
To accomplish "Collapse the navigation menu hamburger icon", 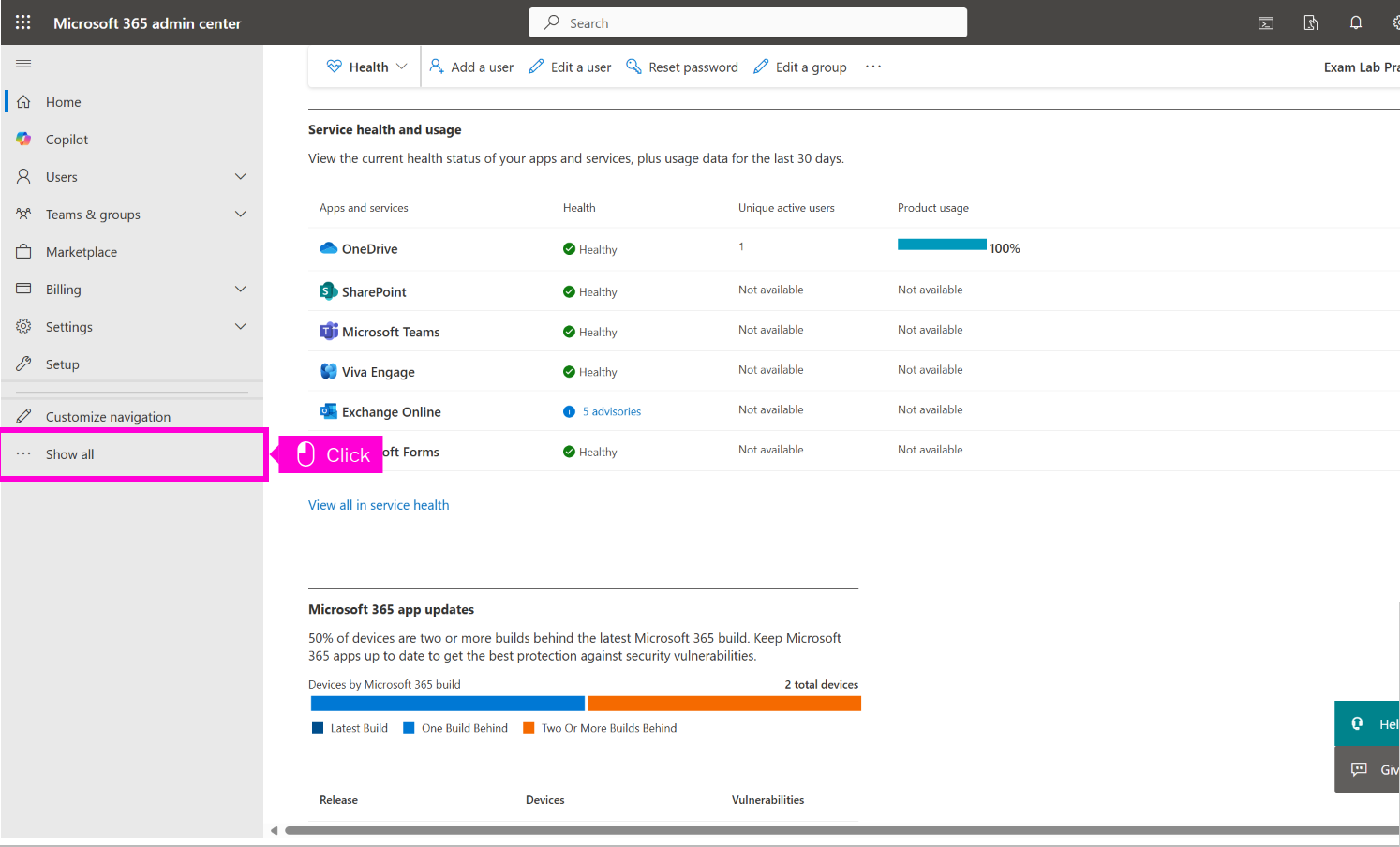I will pyautogui.click(x=23, y=64).
